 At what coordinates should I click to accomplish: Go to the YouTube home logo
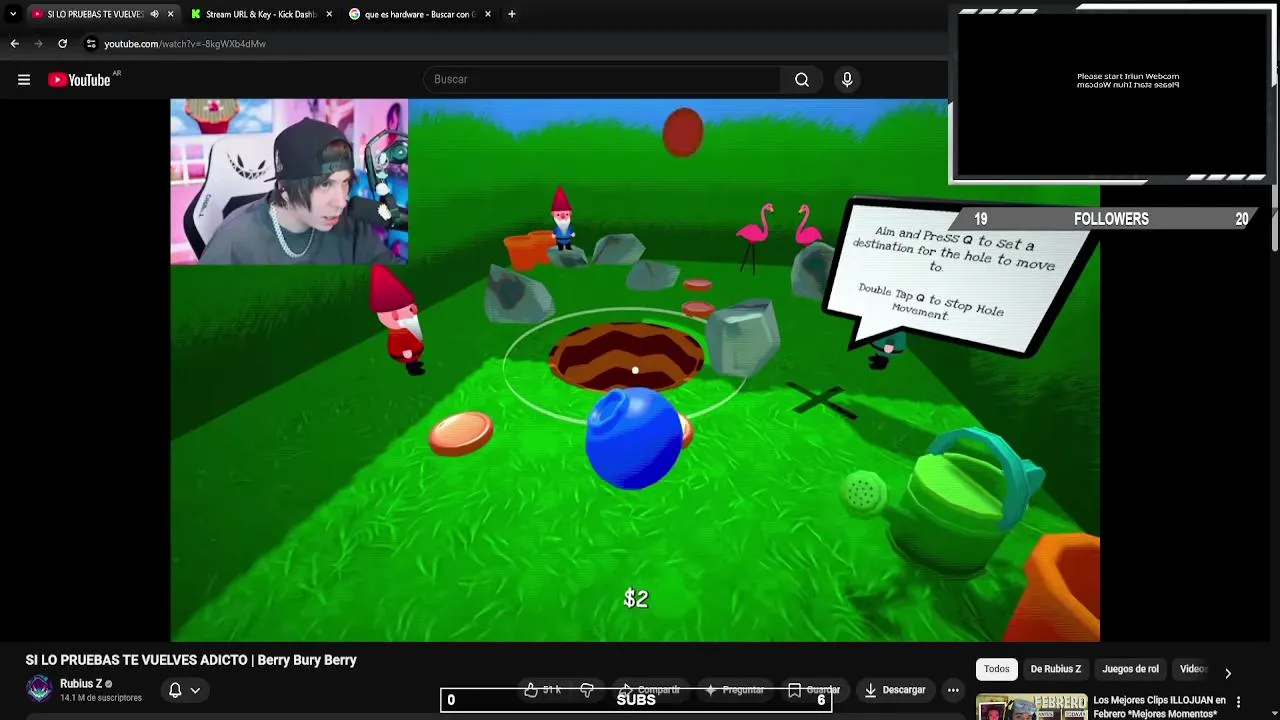80,80
